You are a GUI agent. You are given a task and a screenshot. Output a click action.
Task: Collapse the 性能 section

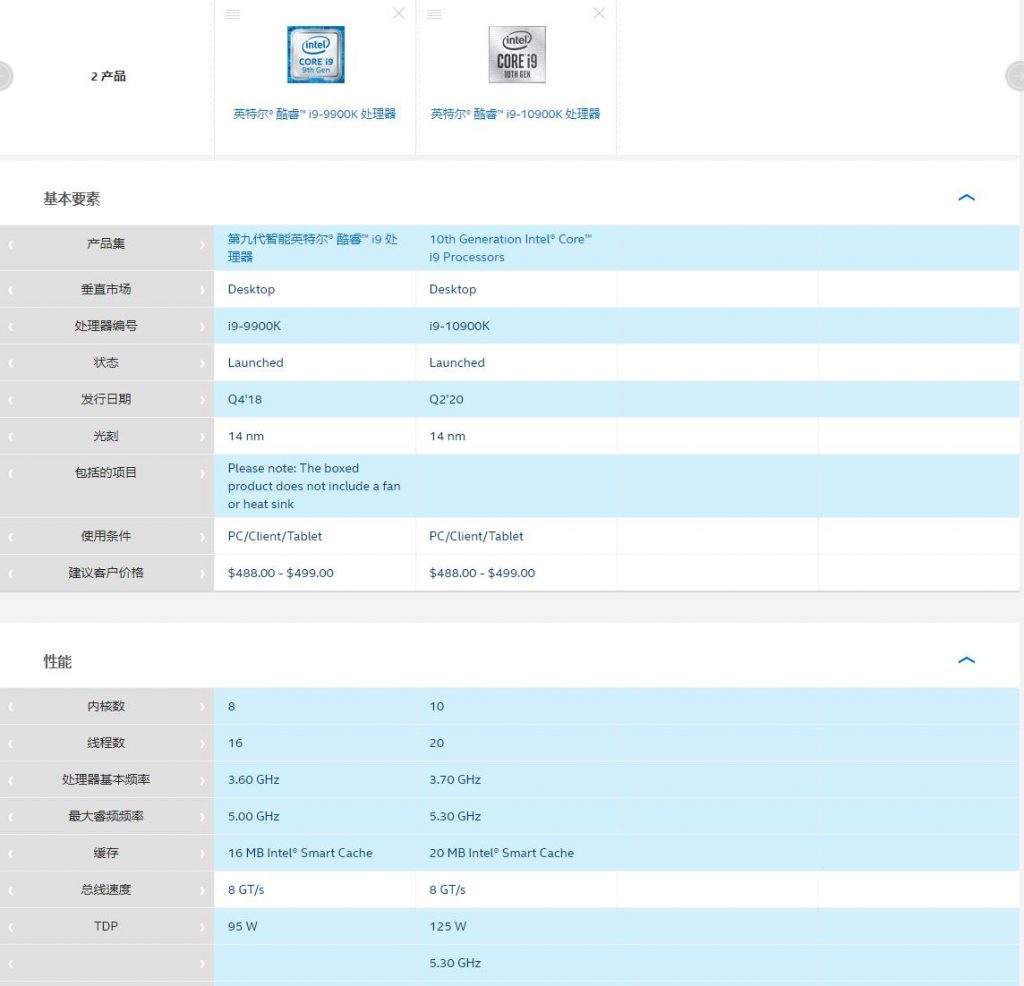966,660
